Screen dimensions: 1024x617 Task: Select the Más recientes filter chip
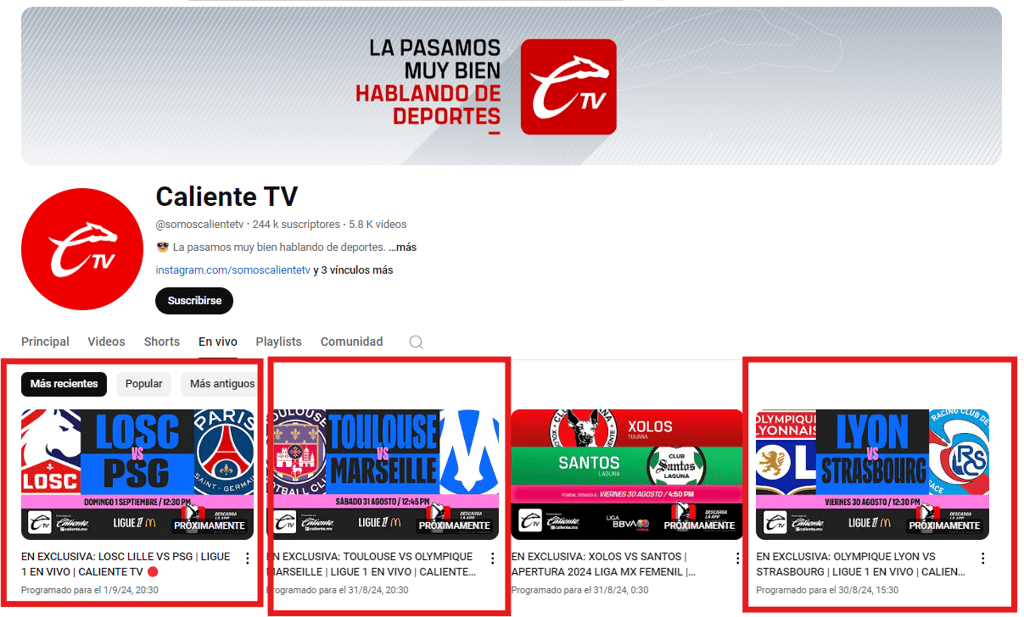(x=64, y=384)
